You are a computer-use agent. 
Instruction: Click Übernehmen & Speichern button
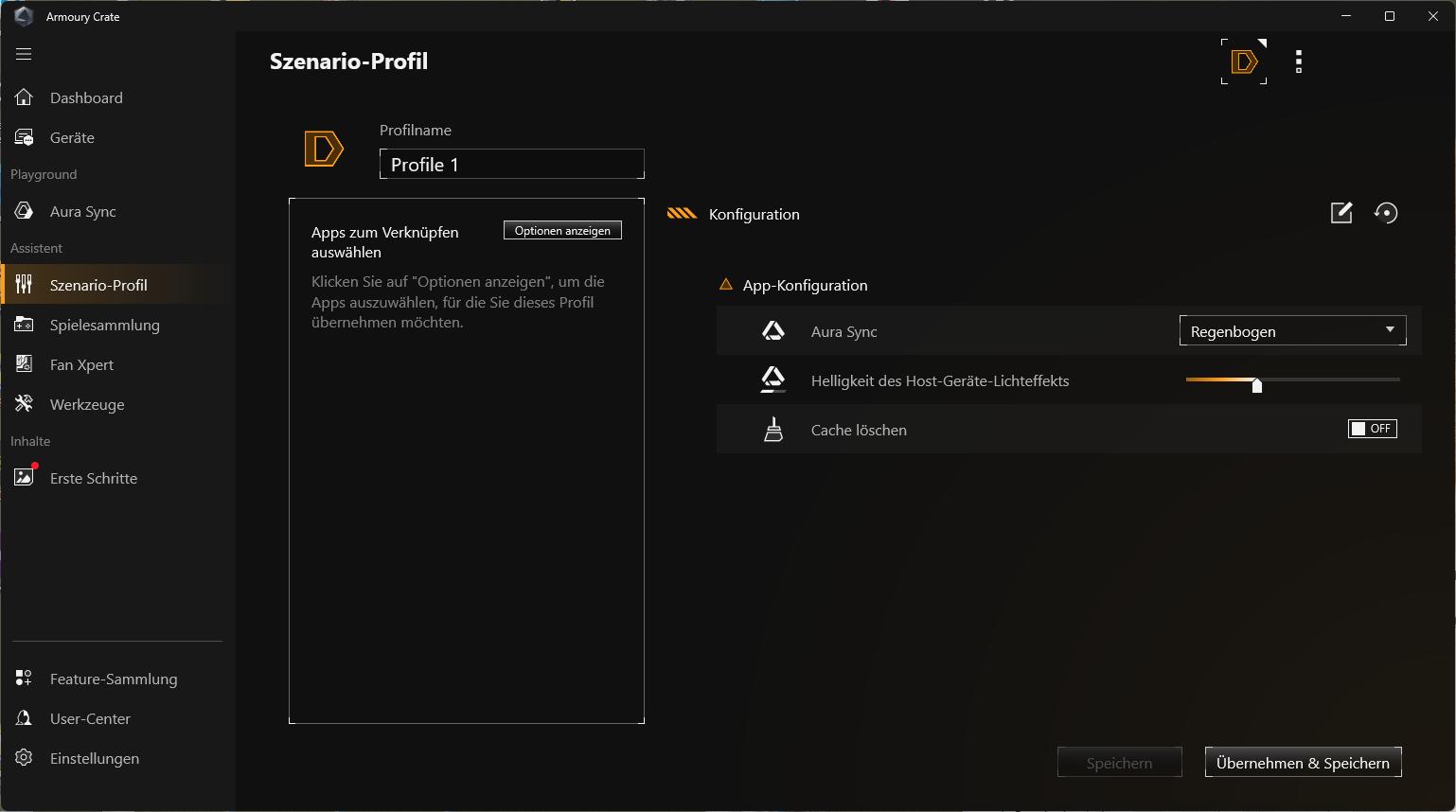tap(1303, 763)
